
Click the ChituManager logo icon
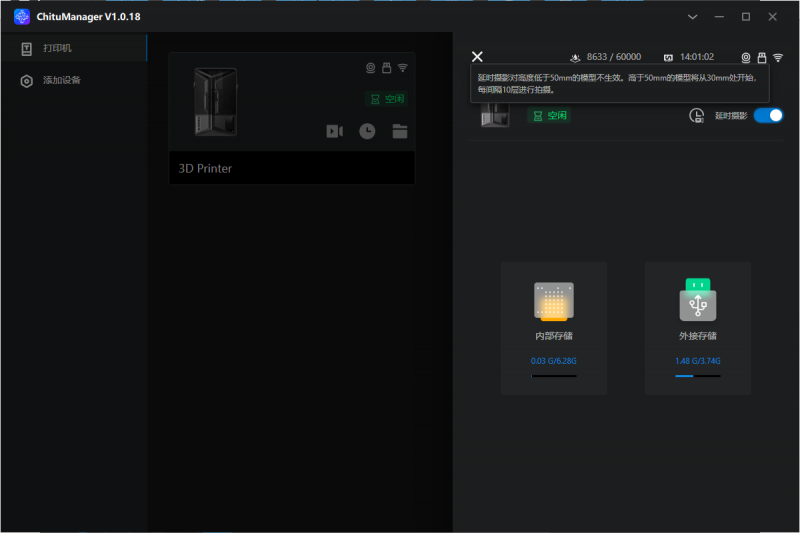click(x=22, y=16)
